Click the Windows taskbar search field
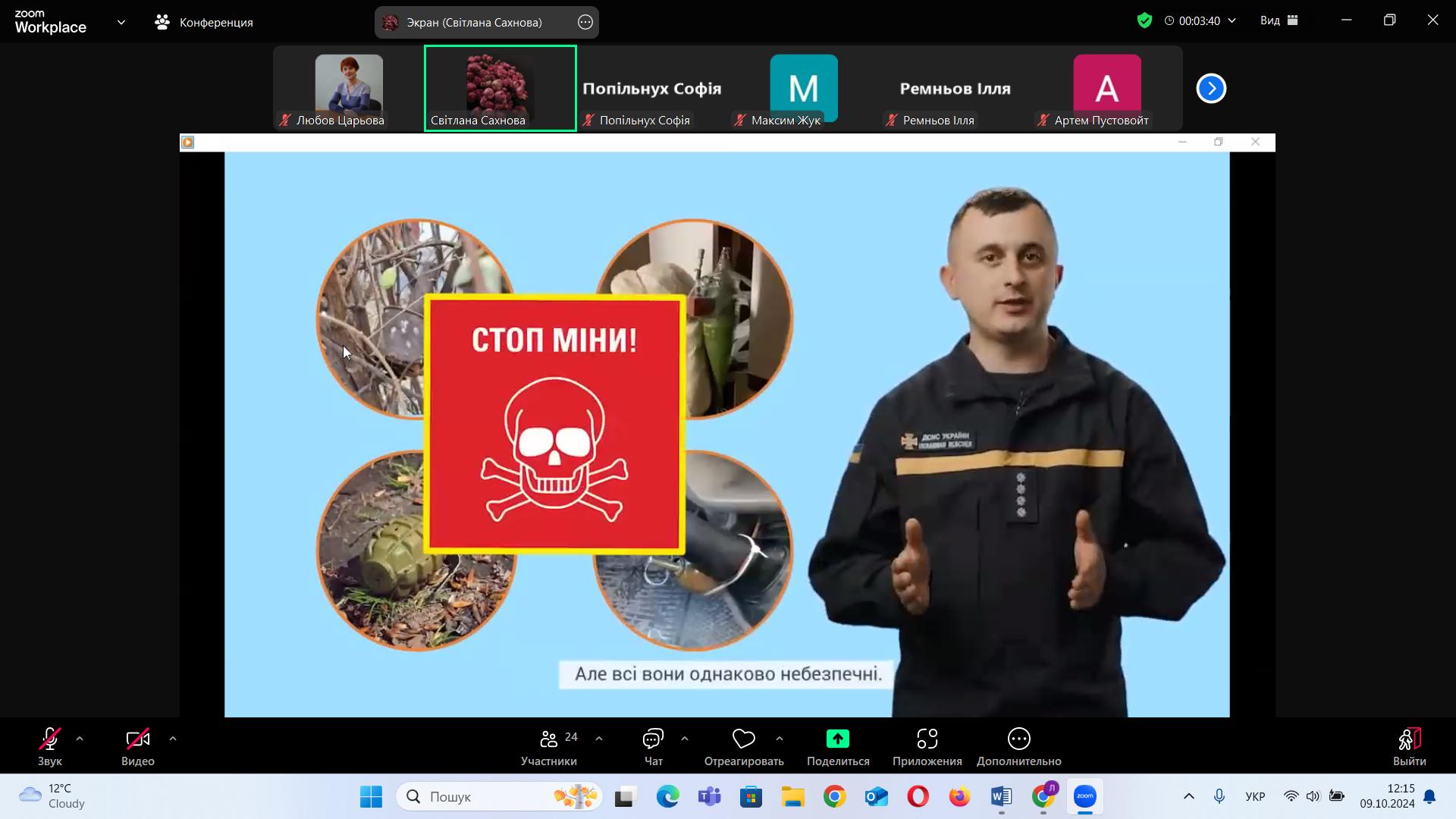 click(x=485, y=796)
